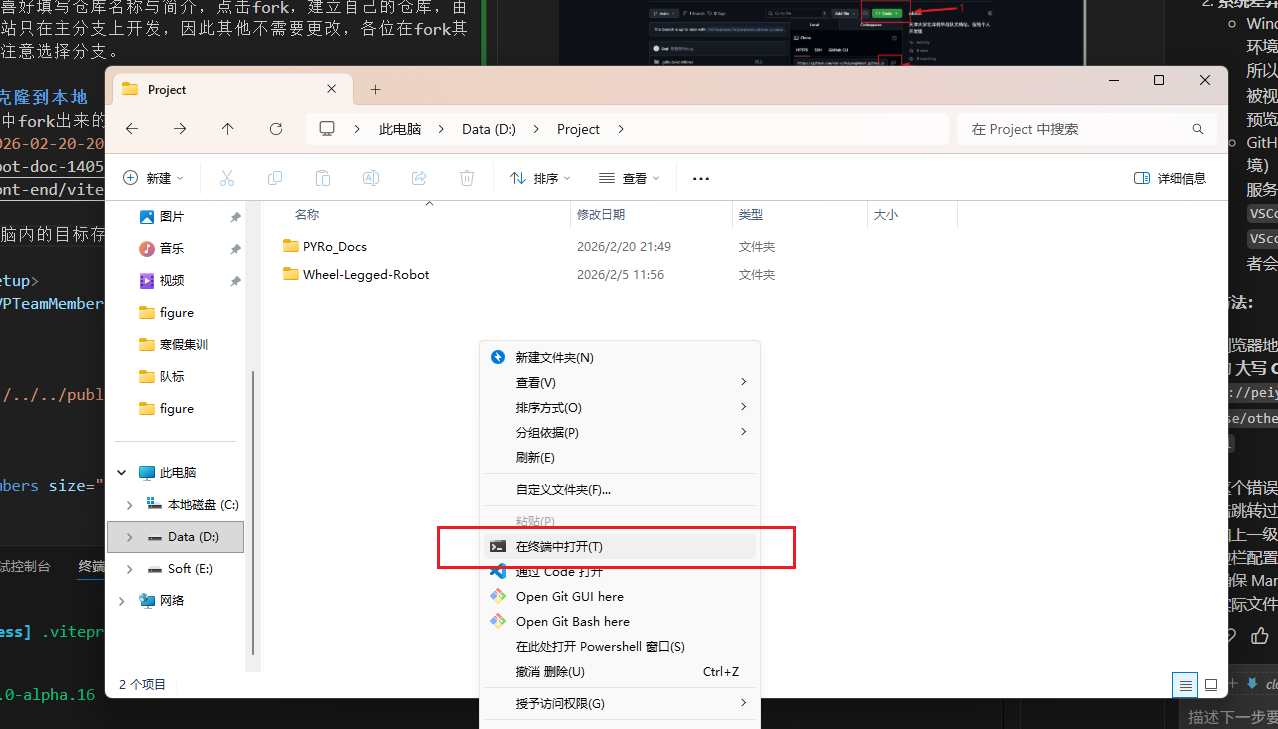The image size is (1278, 729).
Task: Refresh the Project folder view
Action: (x=276, y=129)
